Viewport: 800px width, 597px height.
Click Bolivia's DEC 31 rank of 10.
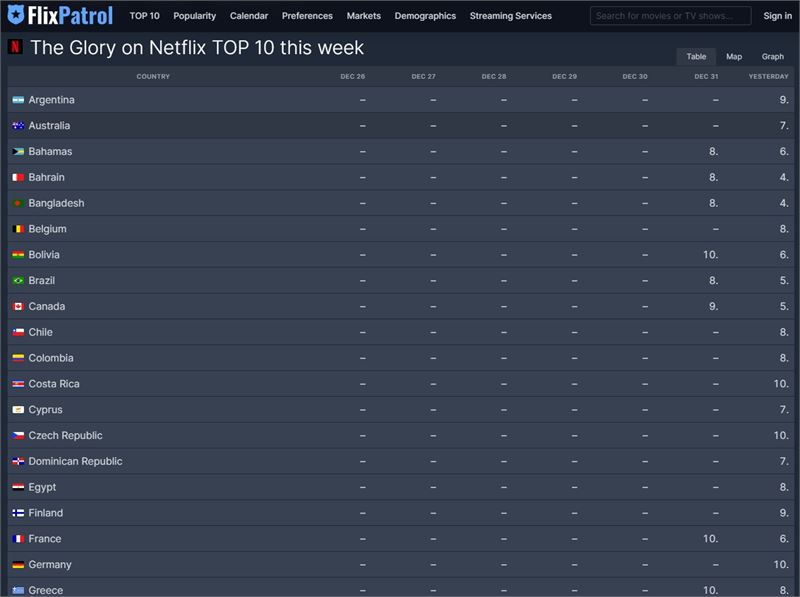click(x=711, y=255)
